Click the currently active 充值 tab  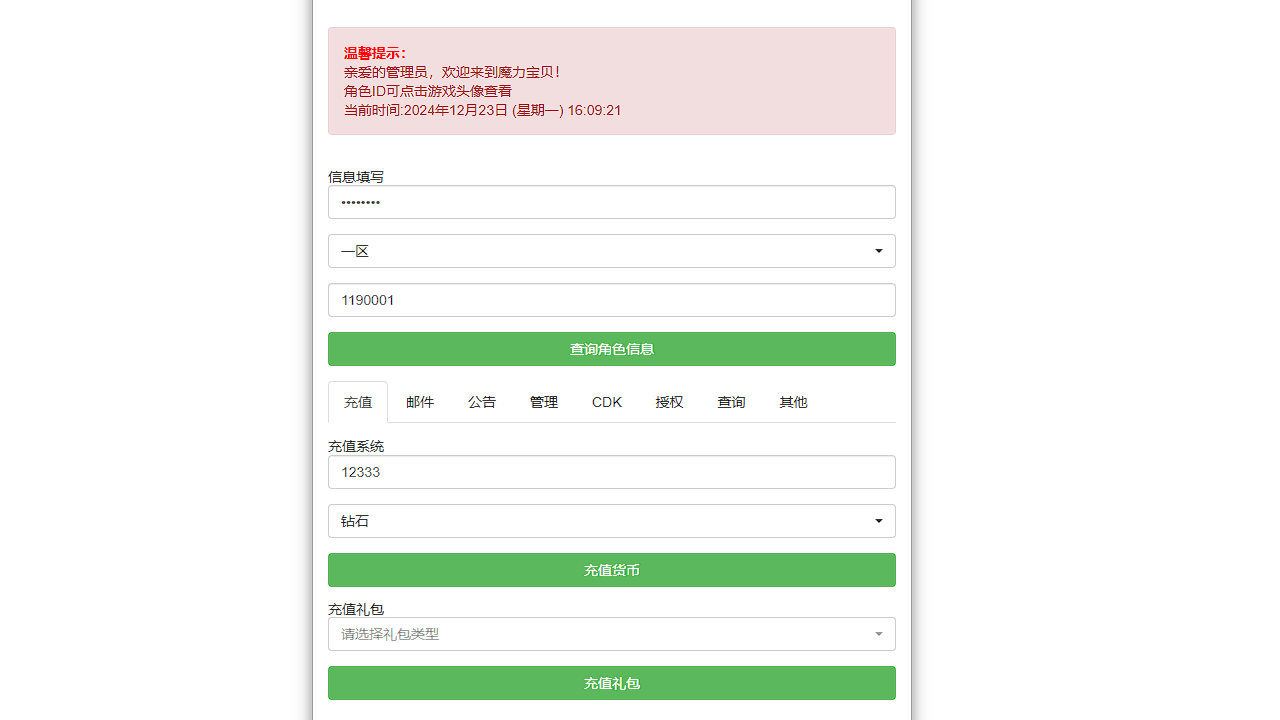tap(358, 402)
